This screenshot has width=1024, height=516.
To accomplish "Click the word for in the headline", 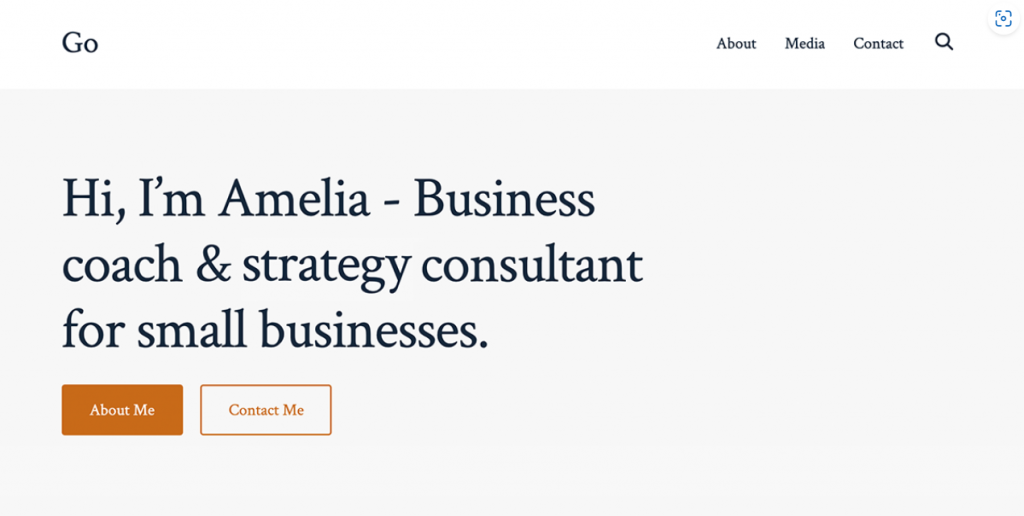I will coord(92,331).
